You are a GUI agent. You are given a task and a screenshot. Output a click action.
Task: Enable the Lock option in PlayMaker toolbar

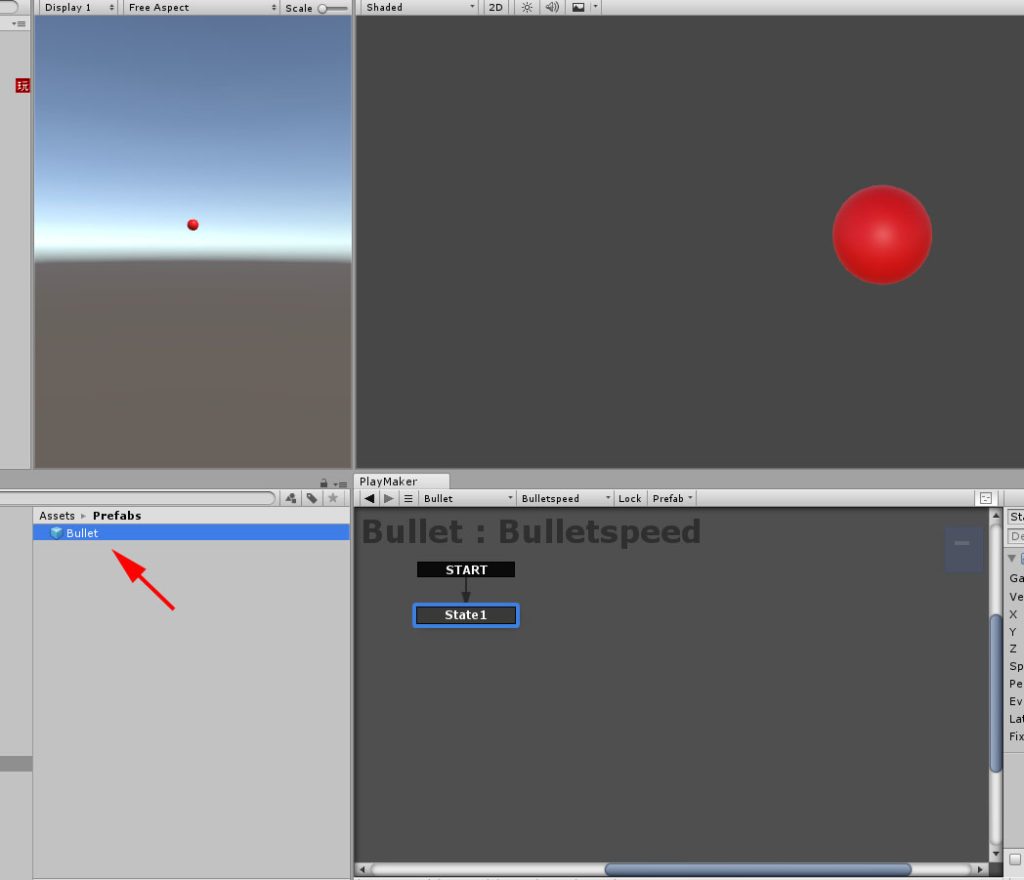(x=629, y=497)
